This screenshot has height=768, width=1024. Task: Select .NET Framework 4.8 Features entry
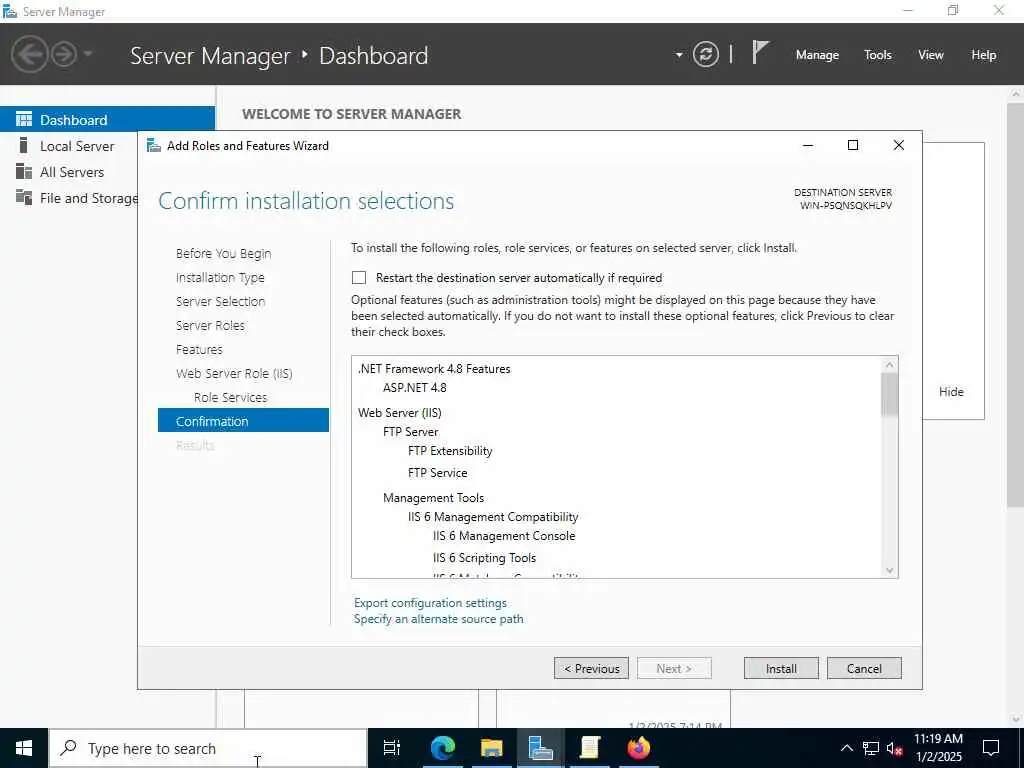[x=434, y=369]
